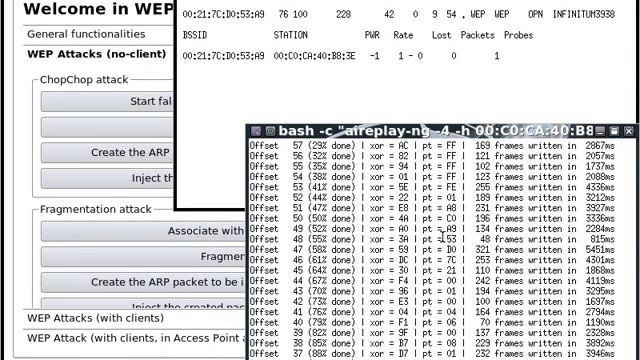Screen dimensions: 640x360
Task: Click the Start fake authentication button under ChopChop
Action: click(107, 101)
